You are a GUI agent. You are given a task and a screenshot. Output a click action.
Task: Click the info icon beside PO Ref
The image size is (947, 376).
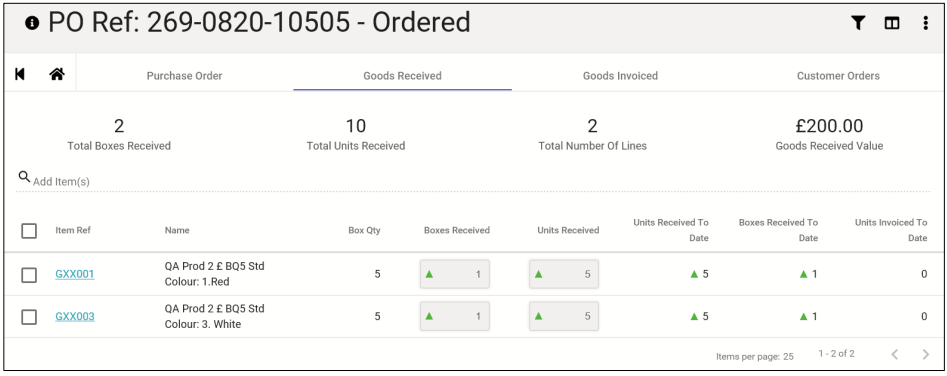point(32,23)
